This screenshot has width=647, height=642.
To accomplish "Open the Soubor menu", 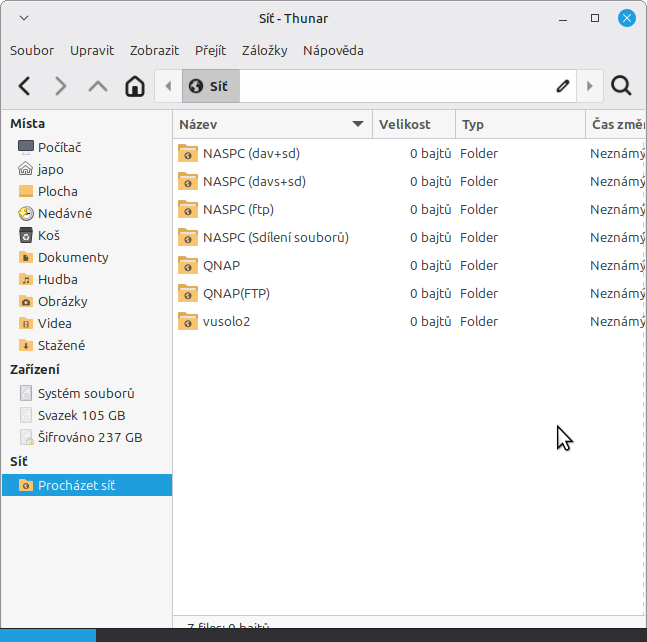I will [32, 50].
